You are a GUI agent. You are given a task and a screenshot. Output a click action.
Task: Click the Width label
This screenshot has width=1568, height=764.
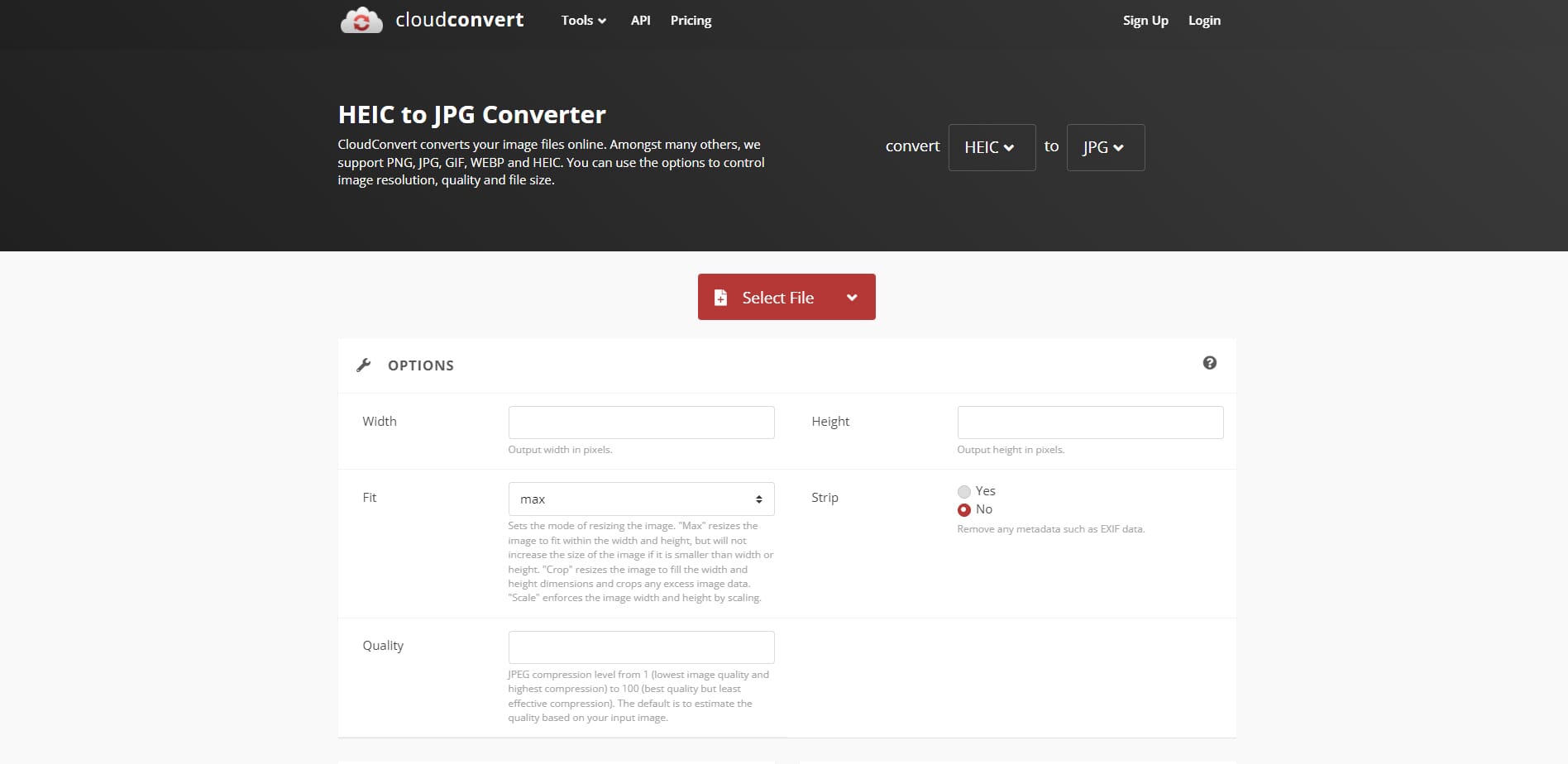click(380, 422)
